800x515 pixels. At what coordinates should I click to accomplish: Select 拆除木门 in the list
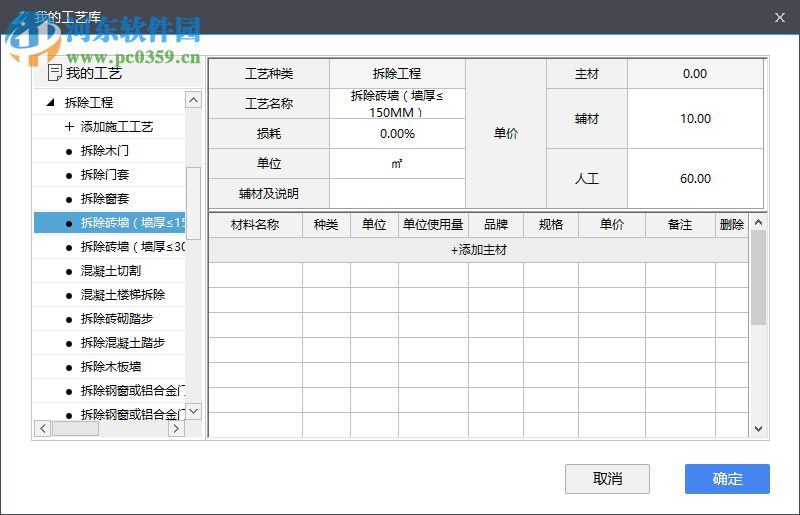click(x=109, y=151)
